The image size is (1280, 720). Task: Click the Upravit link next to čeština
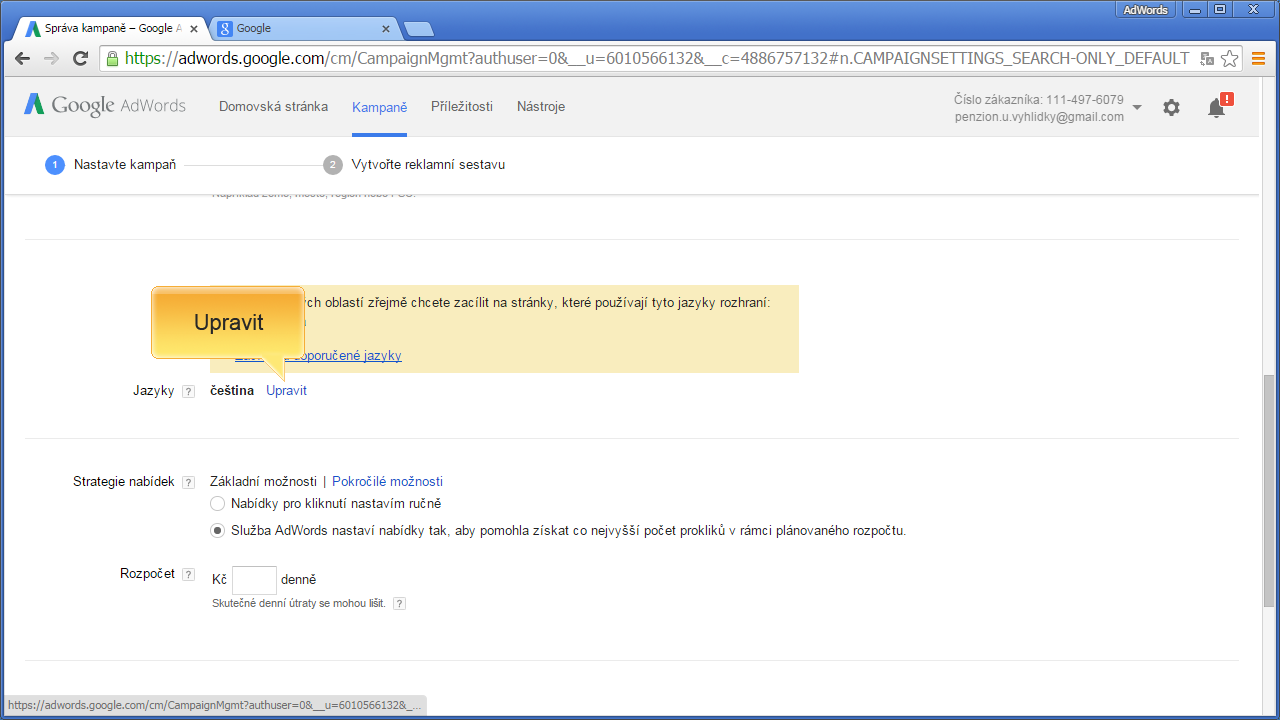tap(286, 391)
